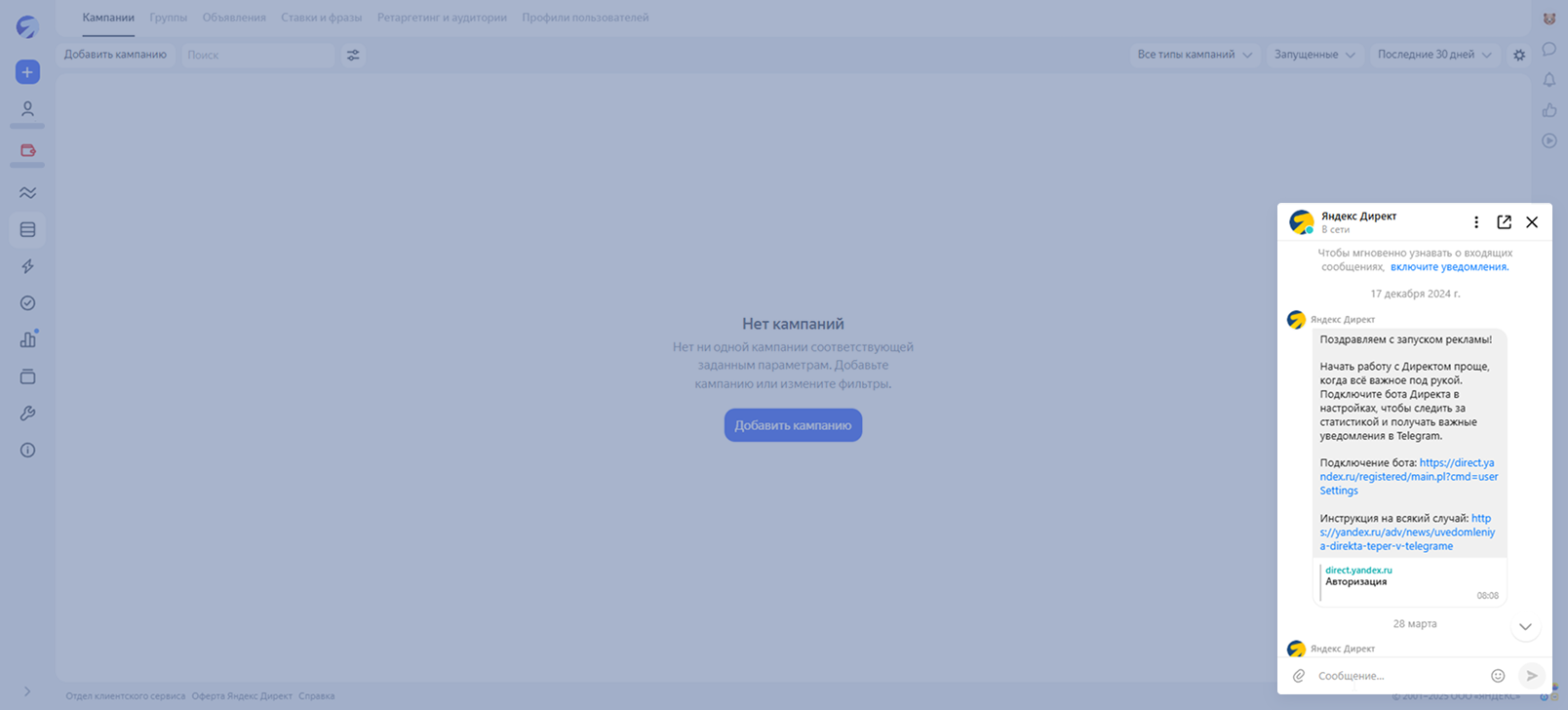
Task: Open the chat bubble icon in right rail
Action: (1549, 50)
